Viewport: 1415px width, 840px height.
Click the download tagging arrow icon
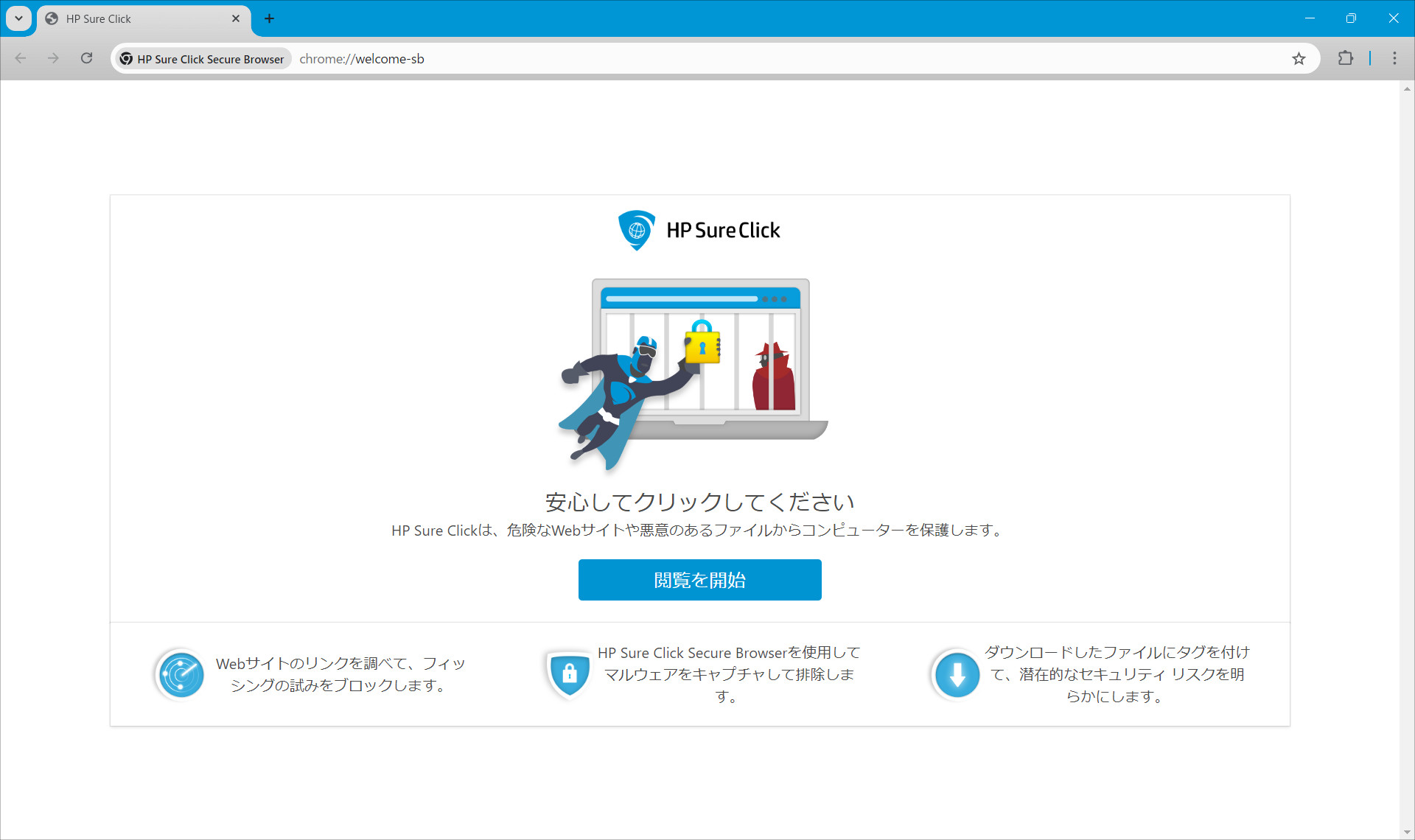coord(956,674)
